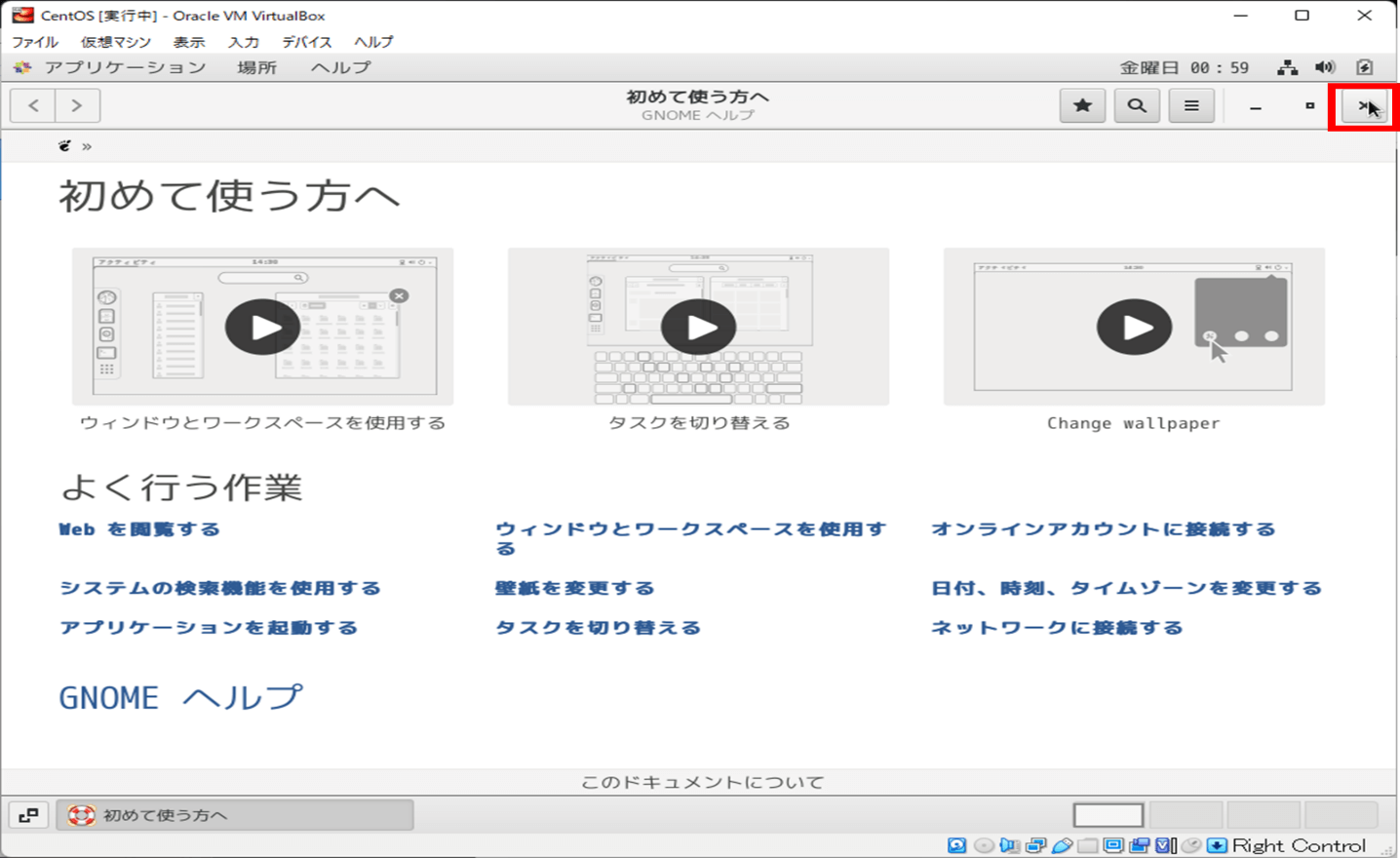The width and height of the screenshot is (1400, 858).
Task: Maximize the GNOME Help window
Action: 1310,105
